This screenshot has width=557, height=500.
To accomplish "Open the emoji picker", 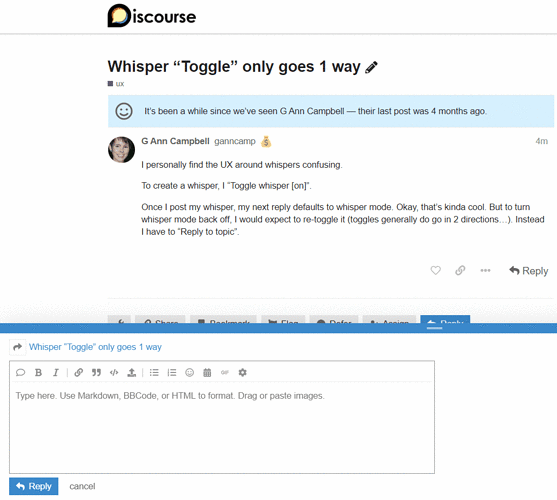I will point(190,373).
